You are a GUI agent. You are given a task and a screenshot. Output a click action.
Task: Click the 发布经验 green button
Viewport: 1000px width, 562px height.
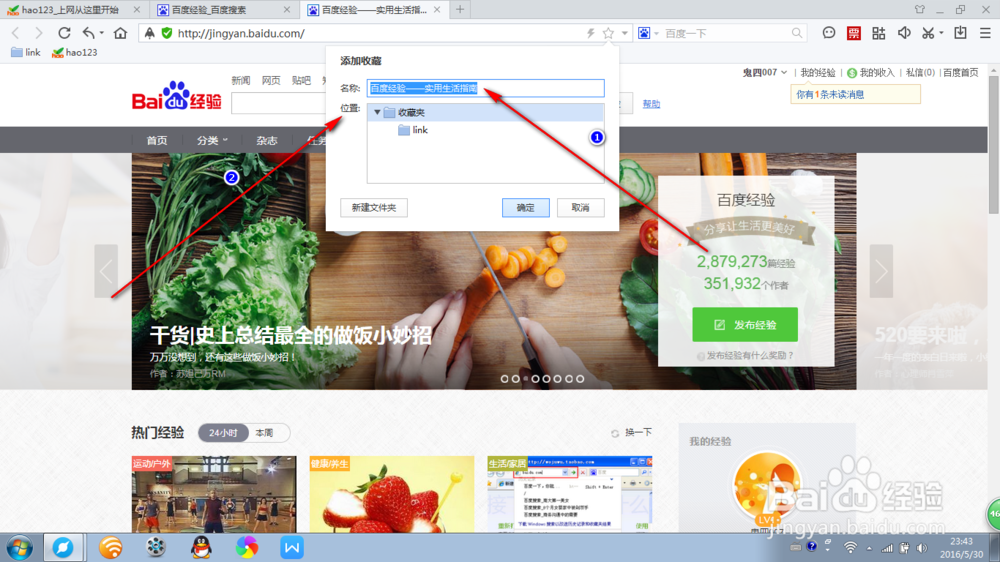point(745,325)
